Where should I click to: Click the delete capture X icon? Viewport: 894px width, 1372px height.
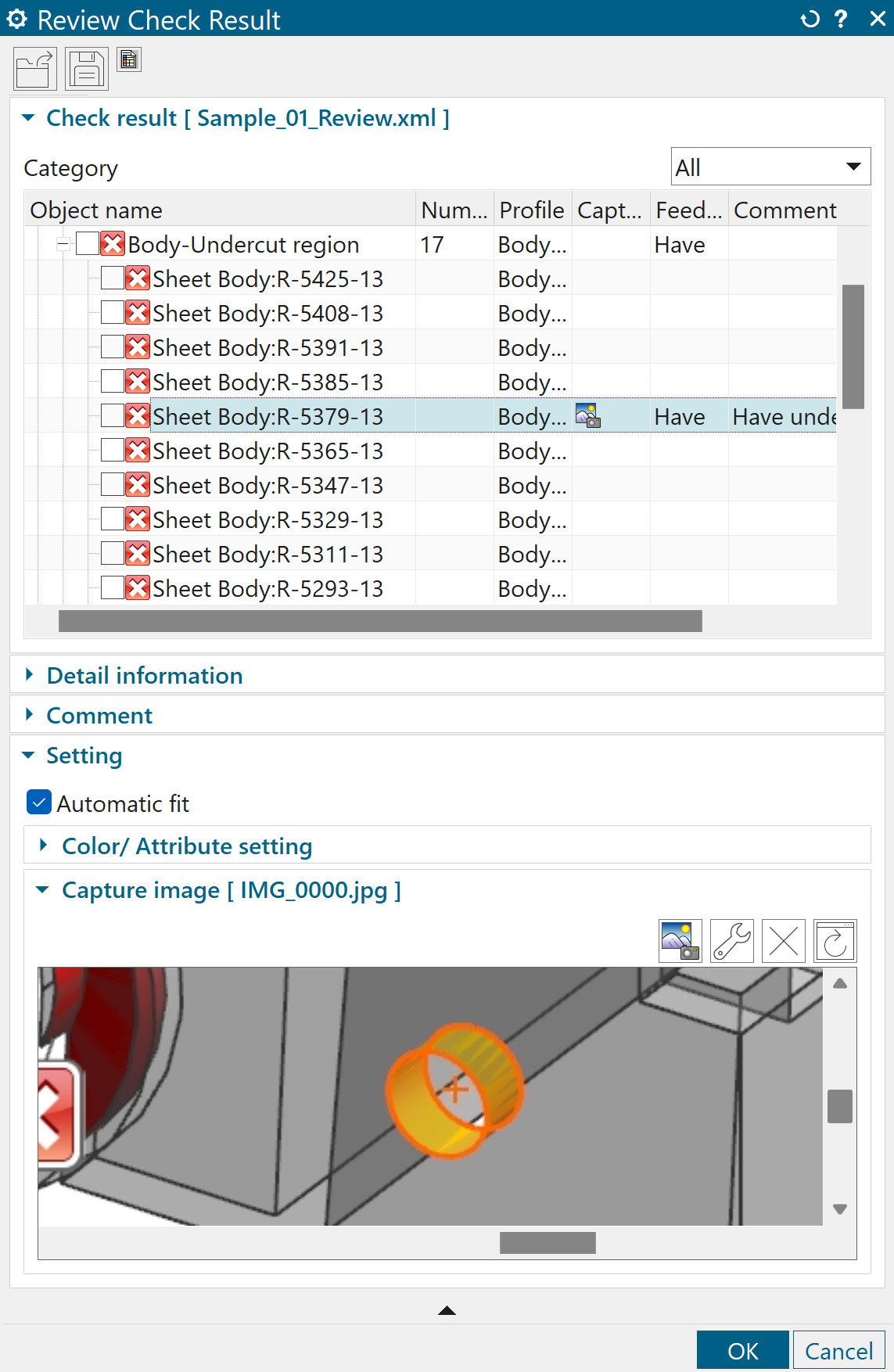click(x=783, y=940)
